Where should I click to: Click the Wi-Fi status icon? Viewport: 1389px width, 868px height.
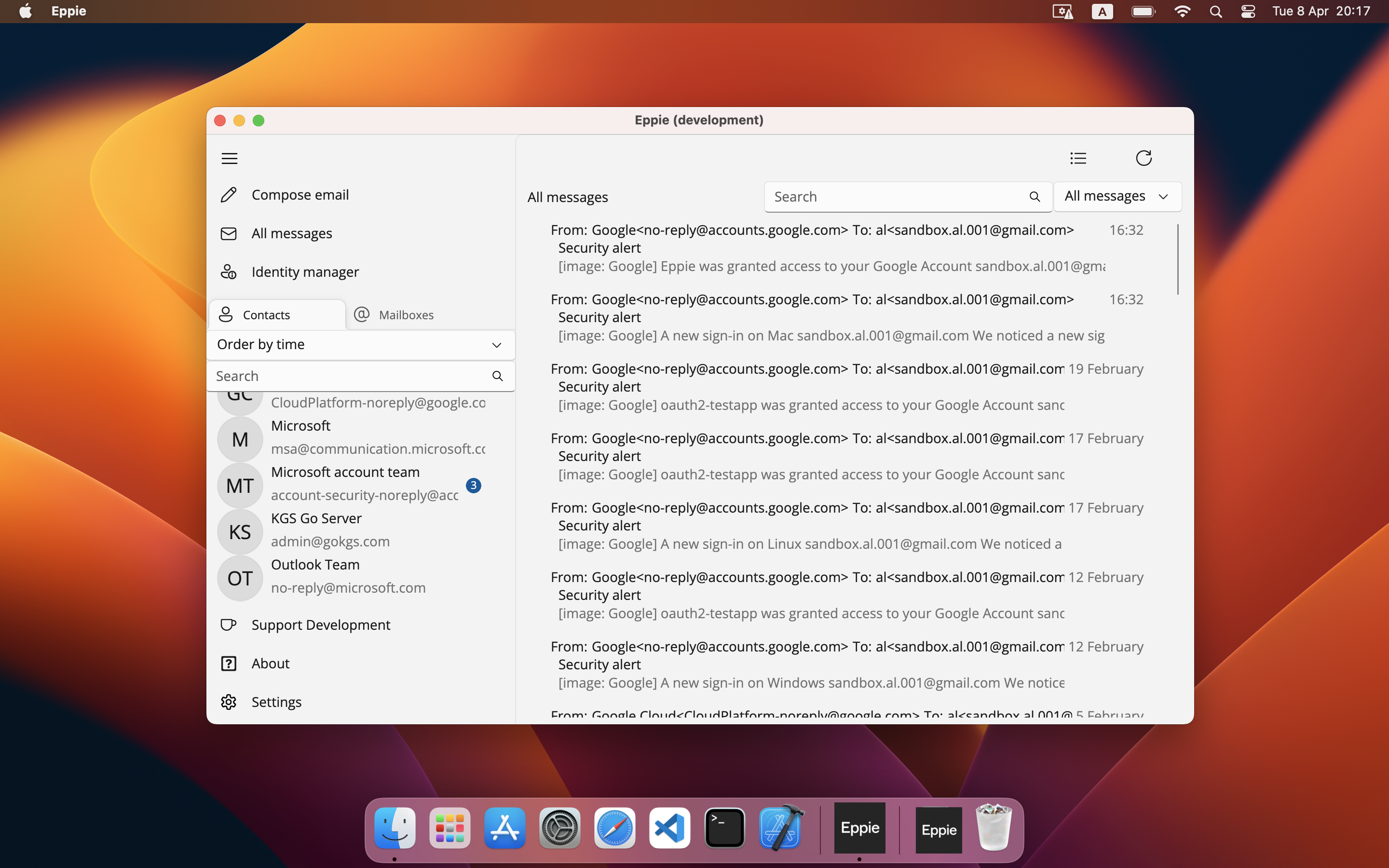pos(1183,11)
